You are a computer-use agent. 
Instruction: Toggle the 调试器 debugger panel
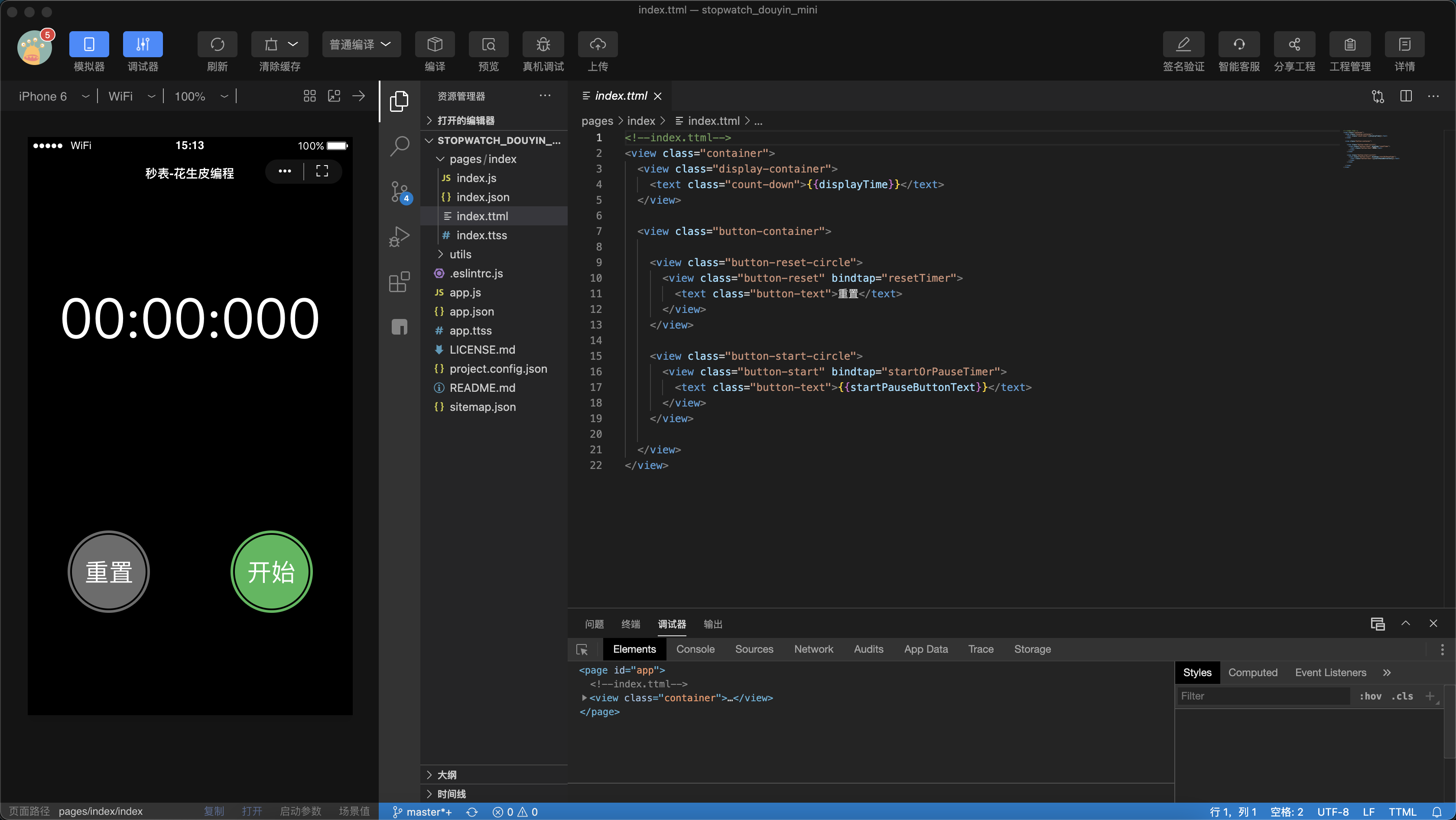(143, 44)
